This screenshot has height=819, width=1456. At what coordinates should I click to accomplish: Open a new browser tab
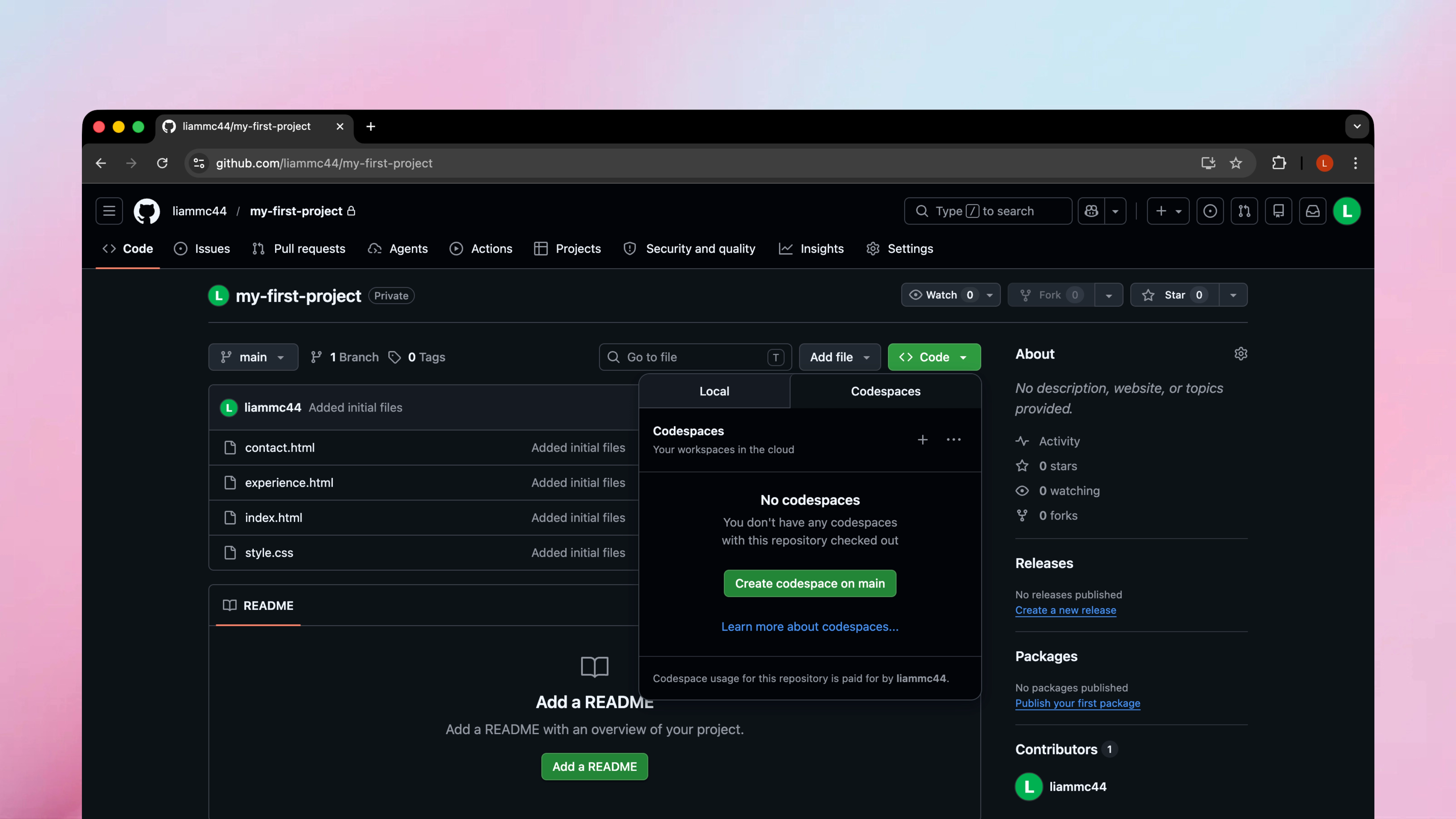click(371, 127)
